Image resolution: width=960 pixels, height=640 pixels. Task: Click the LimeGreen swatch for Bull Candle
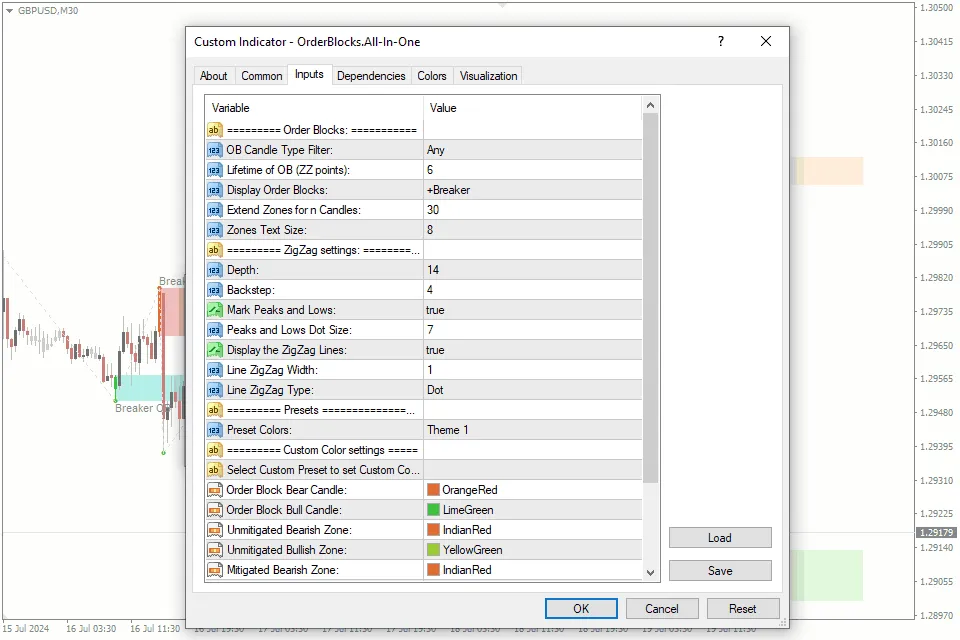point(433,510)
